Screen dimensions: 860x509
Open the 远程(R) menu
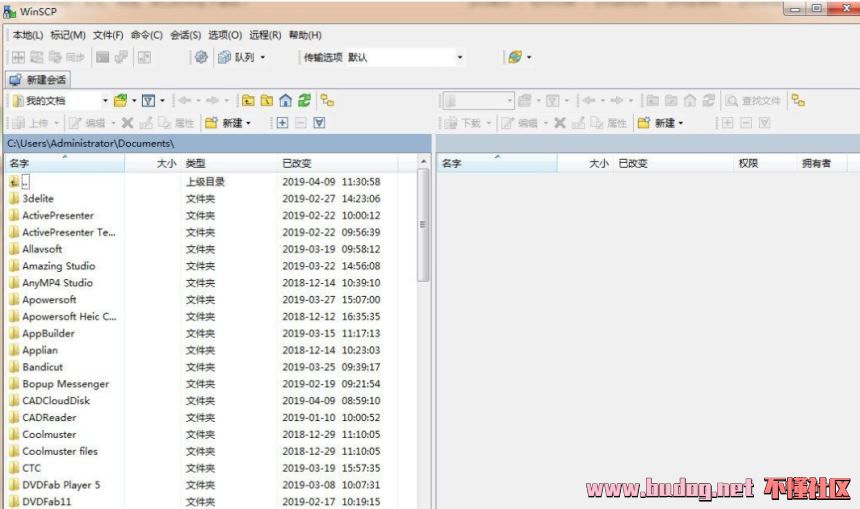265,35
